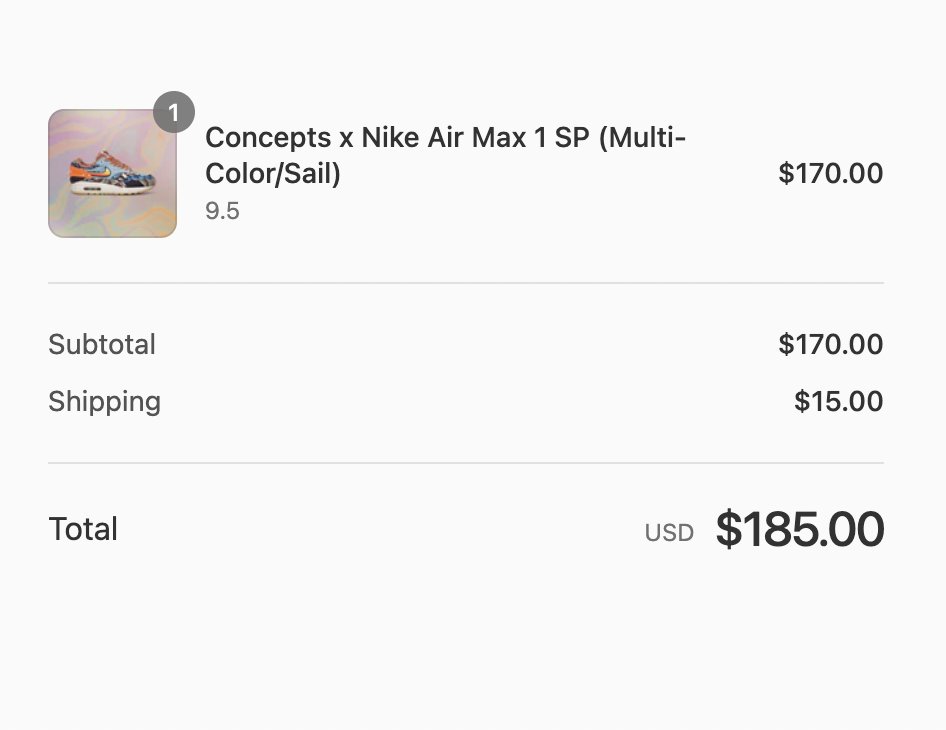Select the 9.5 size label under product
The width and height of the screenshot is (946, 730).
(222, 211)
